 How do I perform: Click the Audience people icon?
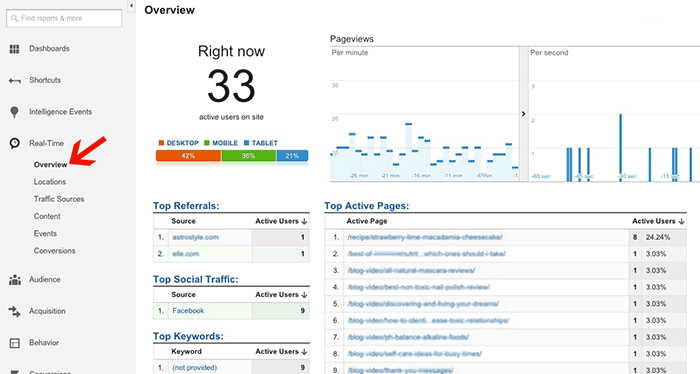(x=15, y=280)
